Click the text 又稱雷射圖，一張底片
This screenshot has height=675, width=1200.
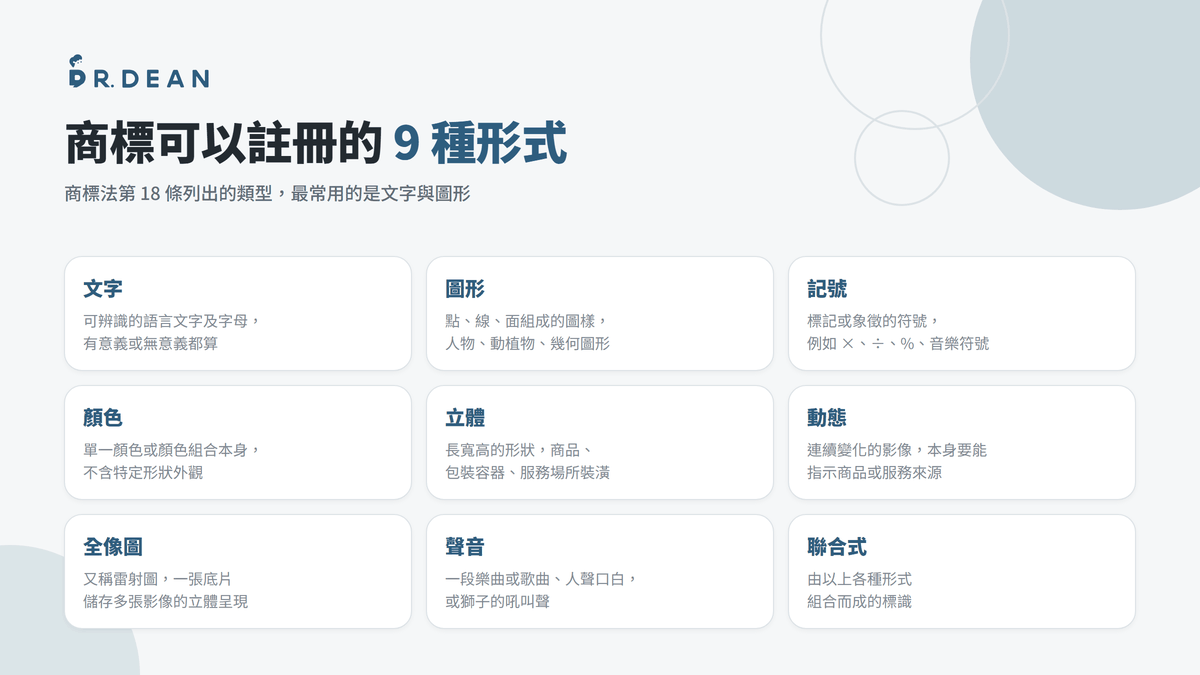tap(158, 579)
